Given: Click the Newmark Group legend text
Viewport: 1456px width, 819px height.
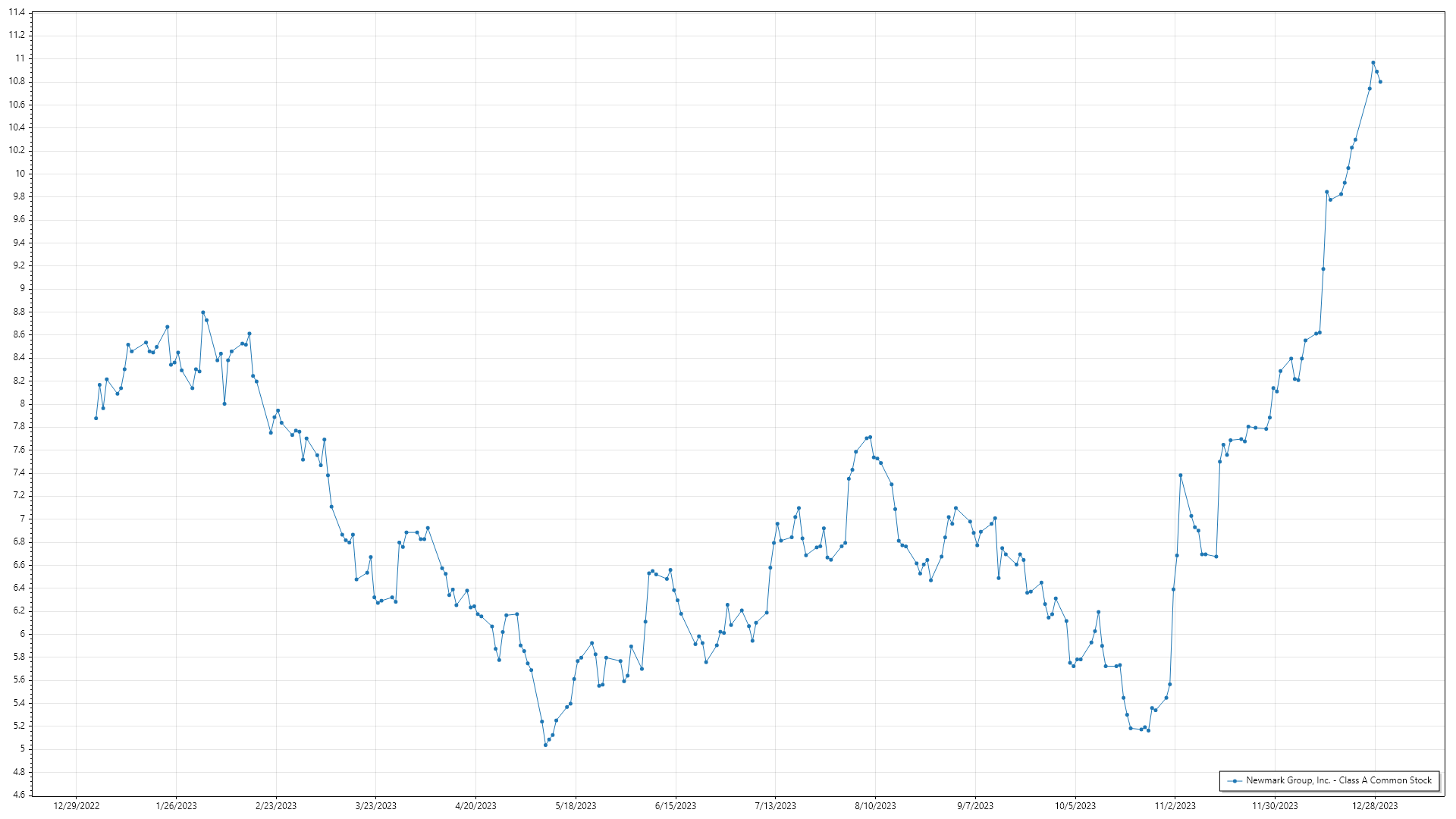Looking at the screenshot, I should click(x=1338, y=780).
